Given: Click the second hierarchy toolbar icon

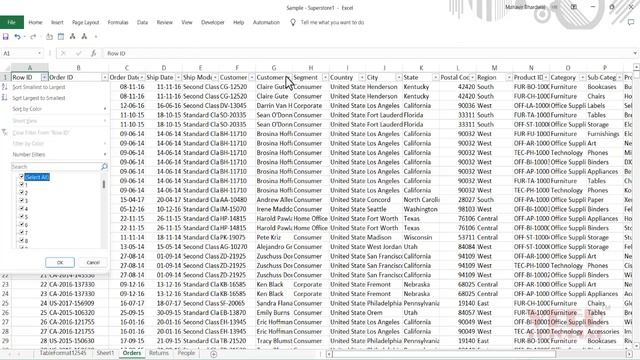Looking at the screenshot, I should click(x=84, y=37).
